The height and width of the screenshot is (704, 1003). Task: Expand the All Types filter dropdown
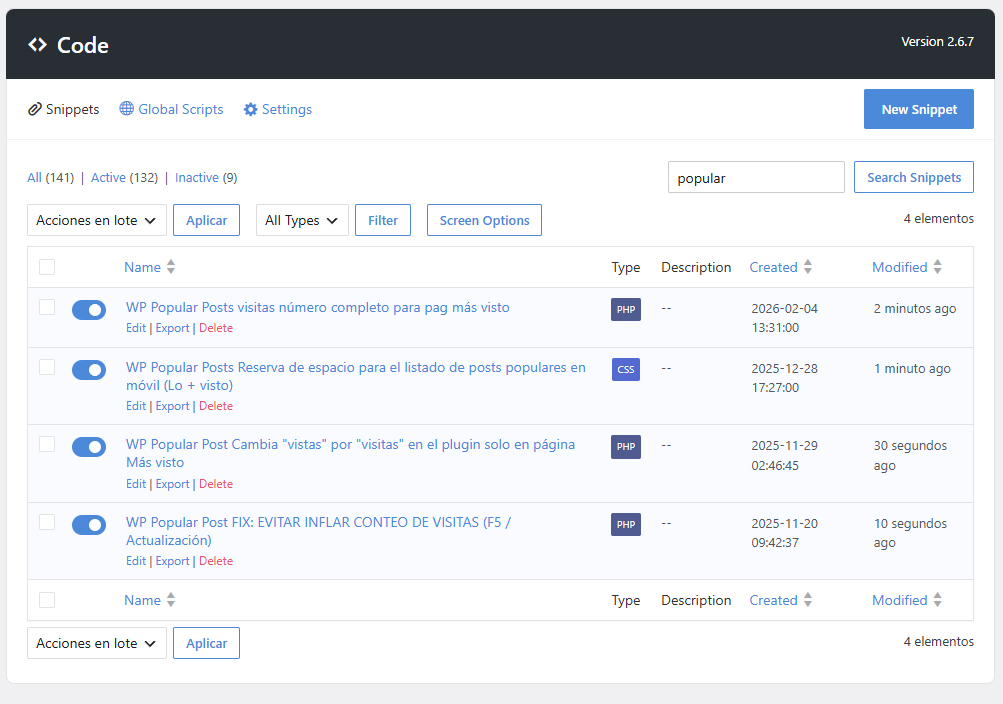click(x=302, y=220)
